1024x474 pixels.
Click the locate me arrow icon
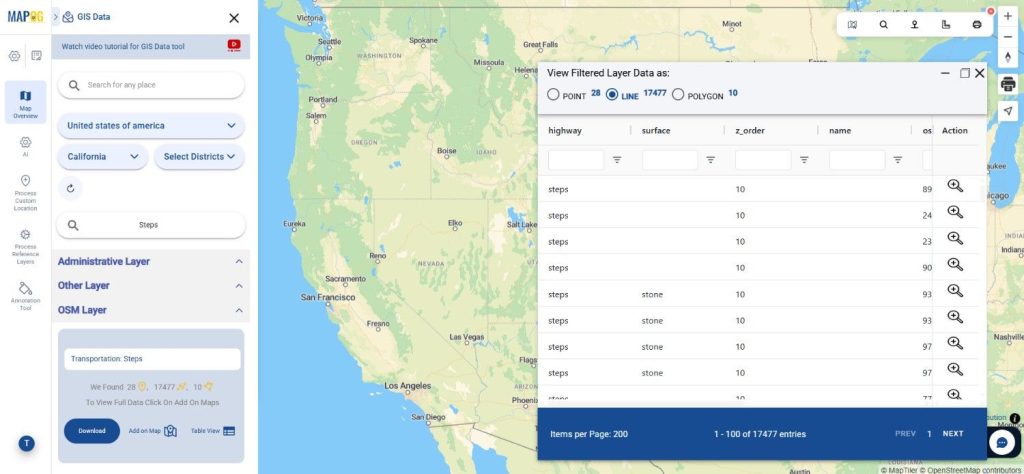[1008, 111]
